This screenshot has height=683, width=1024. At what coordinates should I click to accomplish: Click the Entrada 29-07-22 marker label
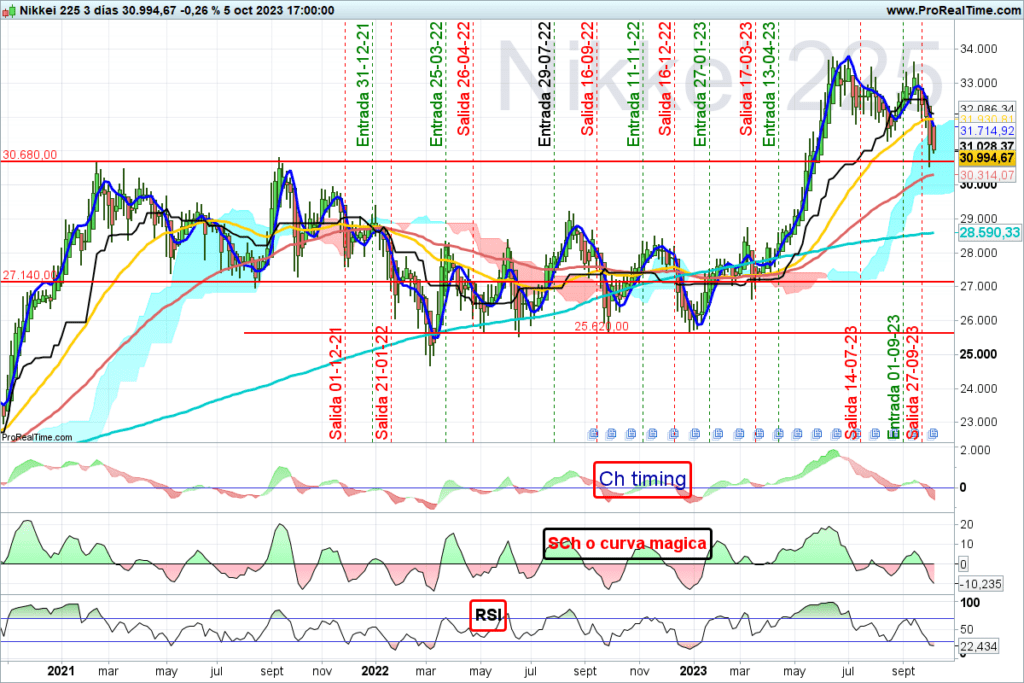coord(545,85)
